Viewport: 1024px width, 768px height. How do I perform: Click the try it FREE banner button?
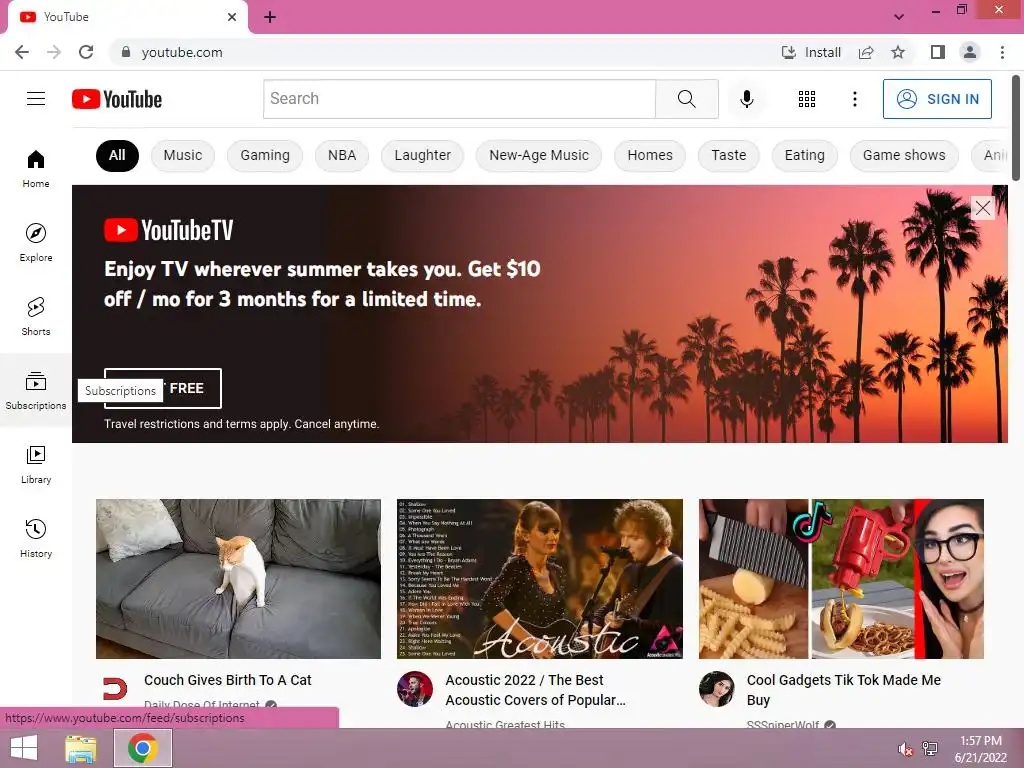coord(163,389)
